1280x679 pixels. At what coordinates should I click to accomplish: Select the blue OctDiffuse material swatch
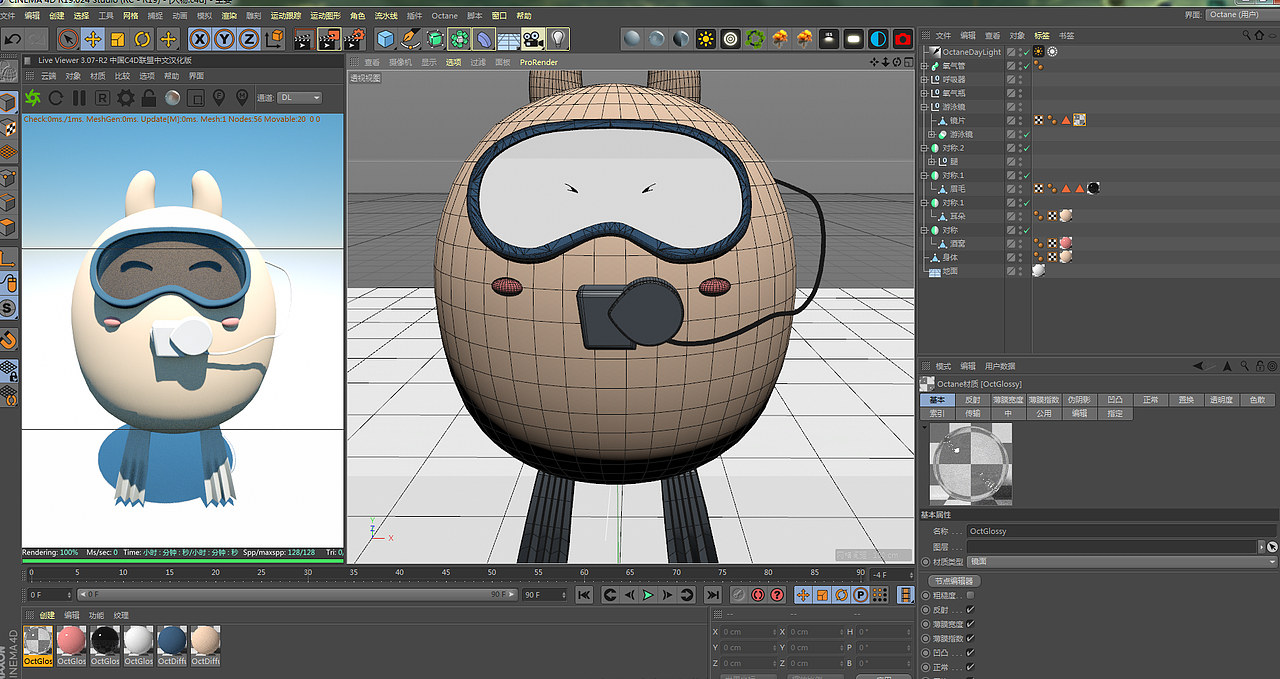click(171, 640)
